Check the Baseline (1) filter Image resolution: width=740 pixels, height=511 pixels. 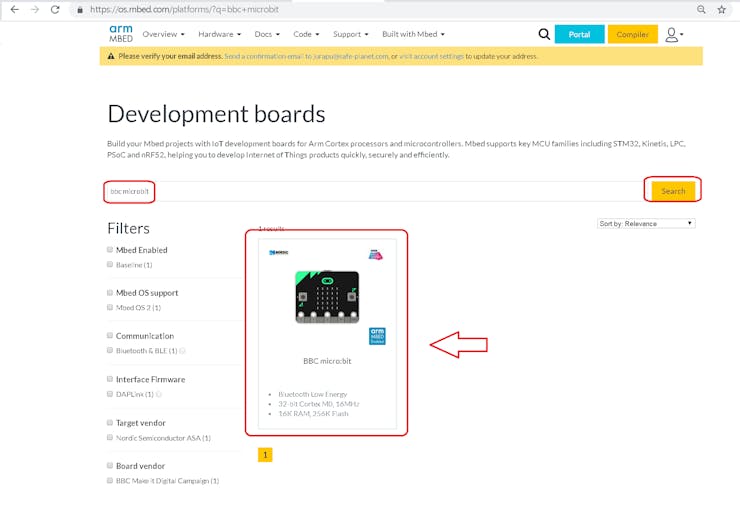tap(110, 265)
